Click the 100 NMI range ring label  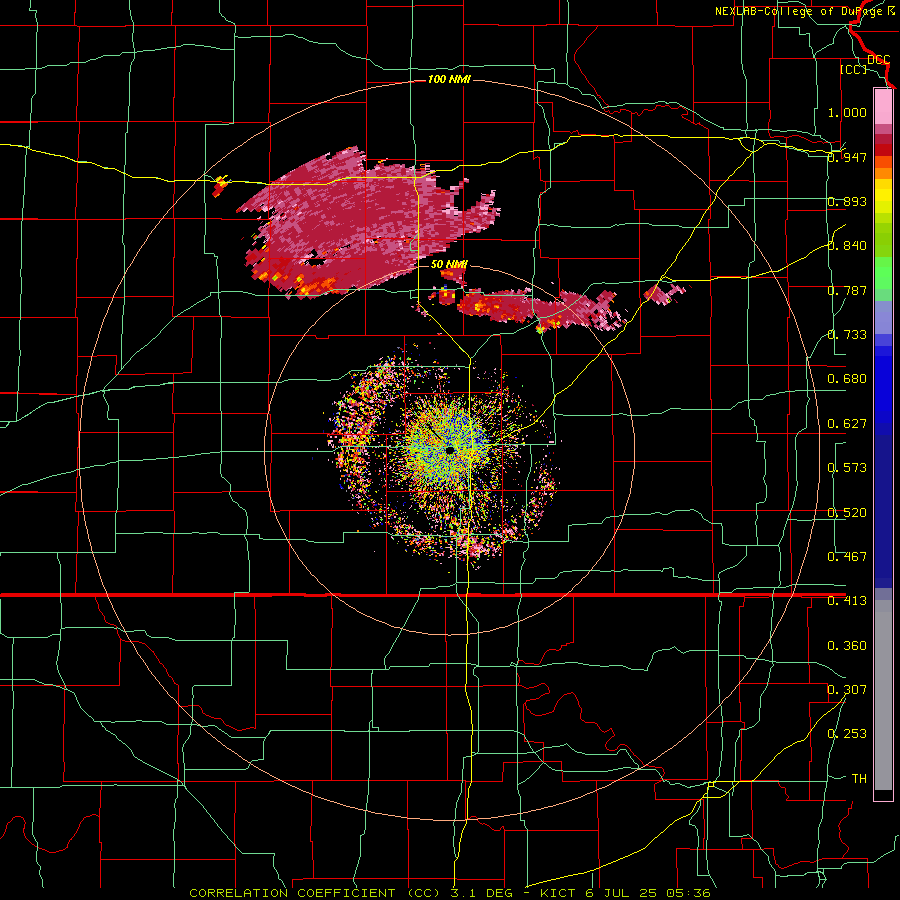[449, 79]
